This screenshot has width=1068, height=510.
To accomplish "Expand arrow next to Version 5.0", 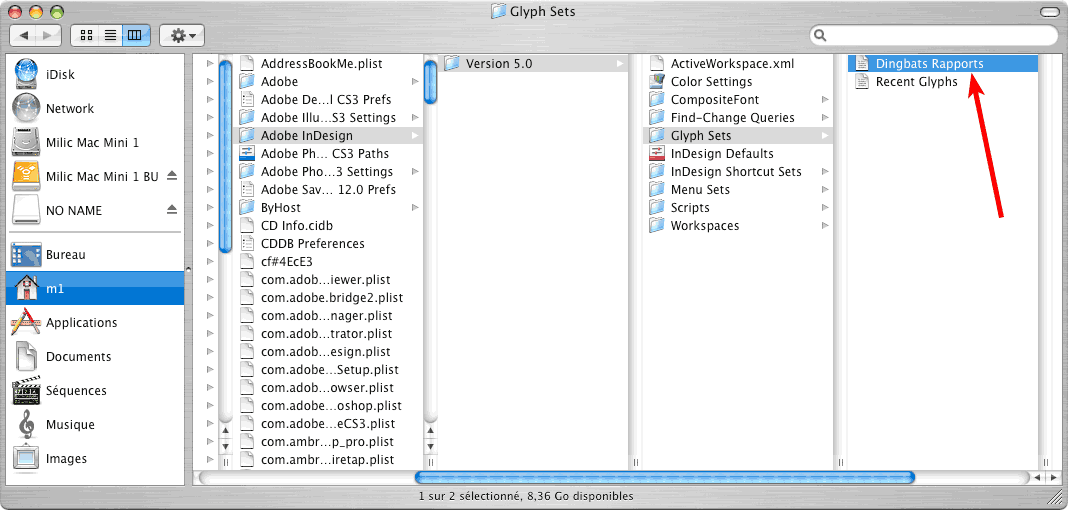I will coord(620,63).
